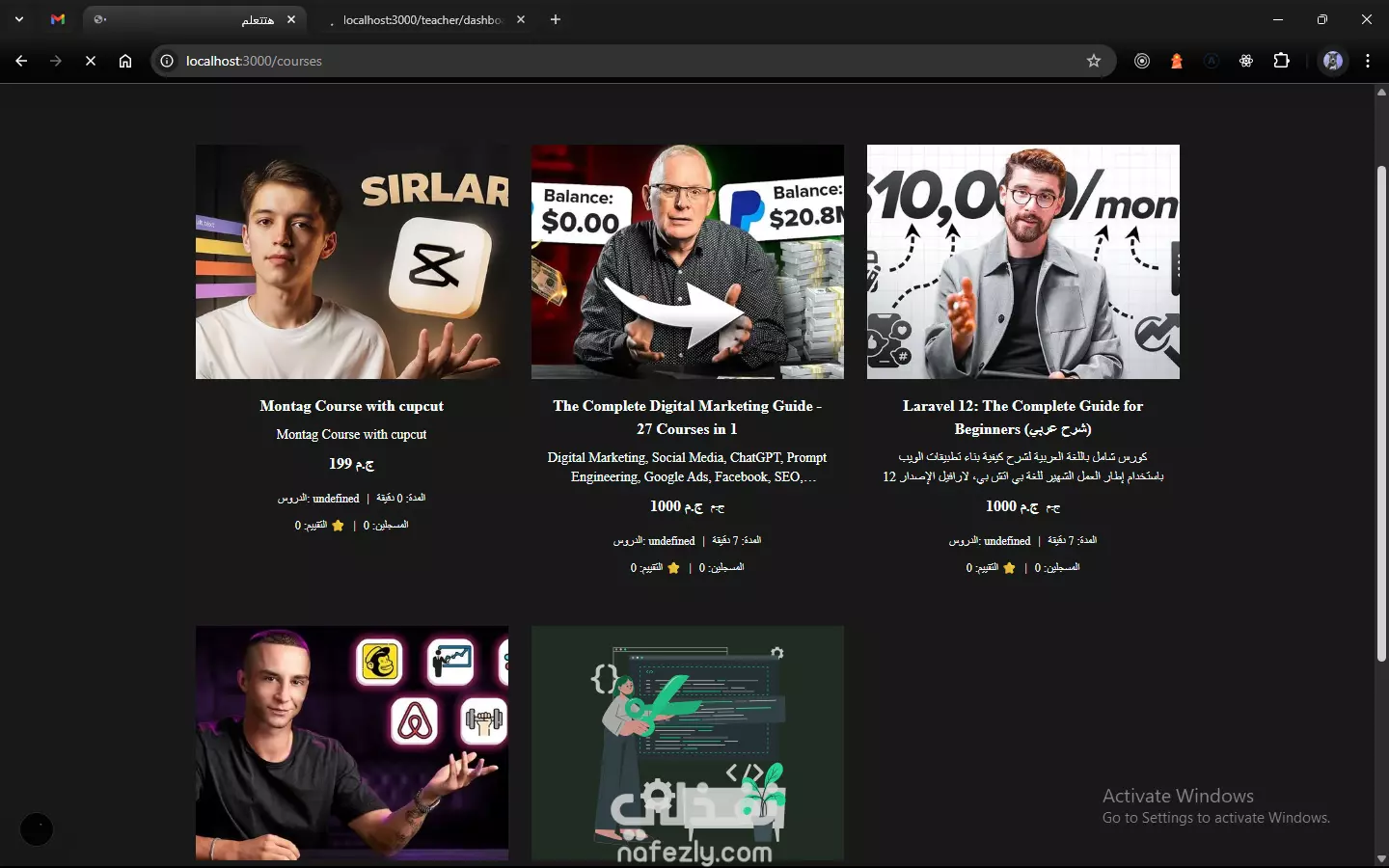This screenshot has height=868, width=1389.
Task: Click the scrollbar up arrow
Action: tap(1381, 93)
